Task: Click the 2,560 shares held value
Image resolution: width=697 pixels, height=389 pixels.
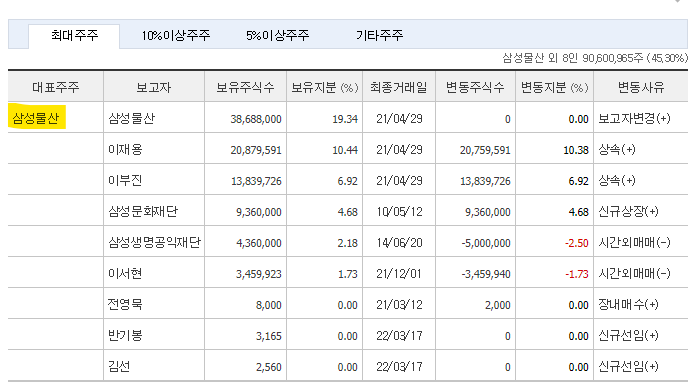Action: (x=268, y=367)
